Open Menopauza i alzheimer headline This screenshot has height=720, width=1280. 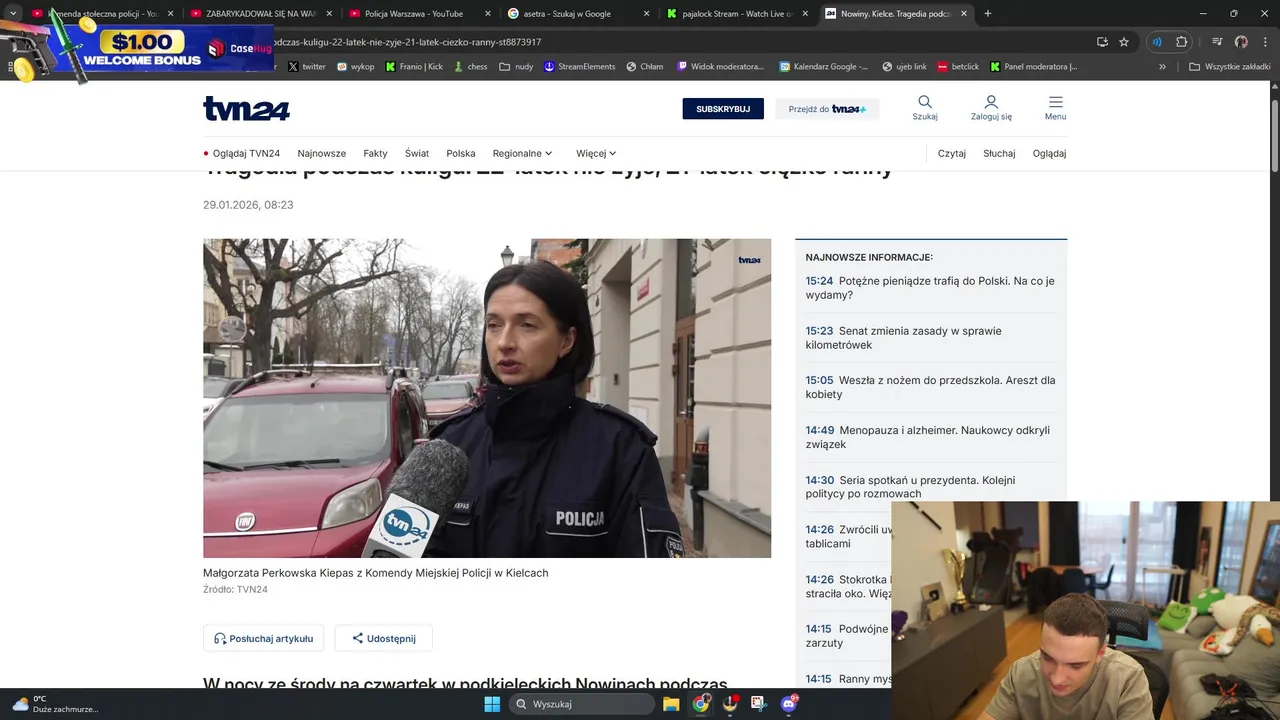coord(928,437)
